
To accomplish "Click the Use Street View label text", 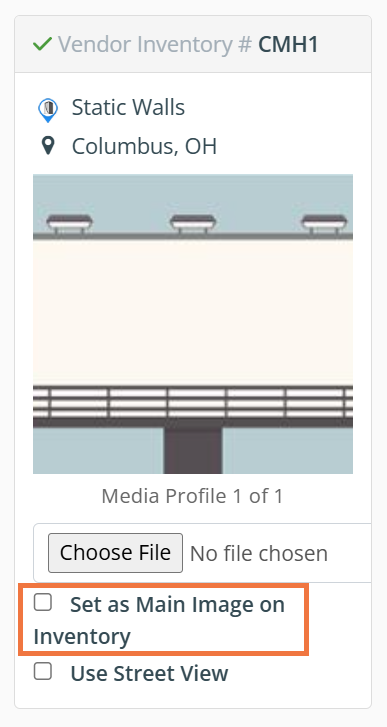I will coord(149,673).
